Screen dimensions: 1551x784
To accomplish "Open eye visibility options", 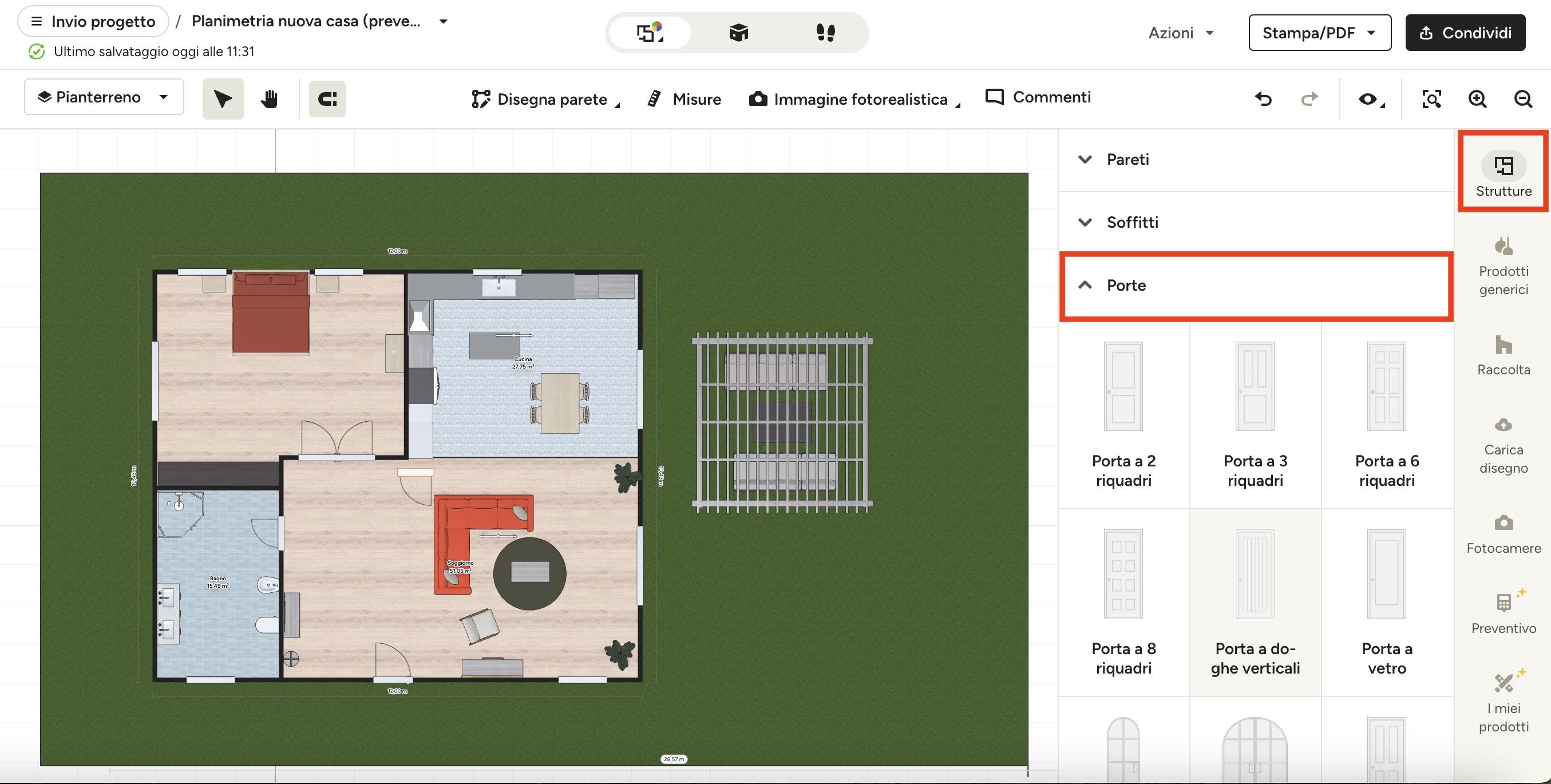I will click(1371, 99).
